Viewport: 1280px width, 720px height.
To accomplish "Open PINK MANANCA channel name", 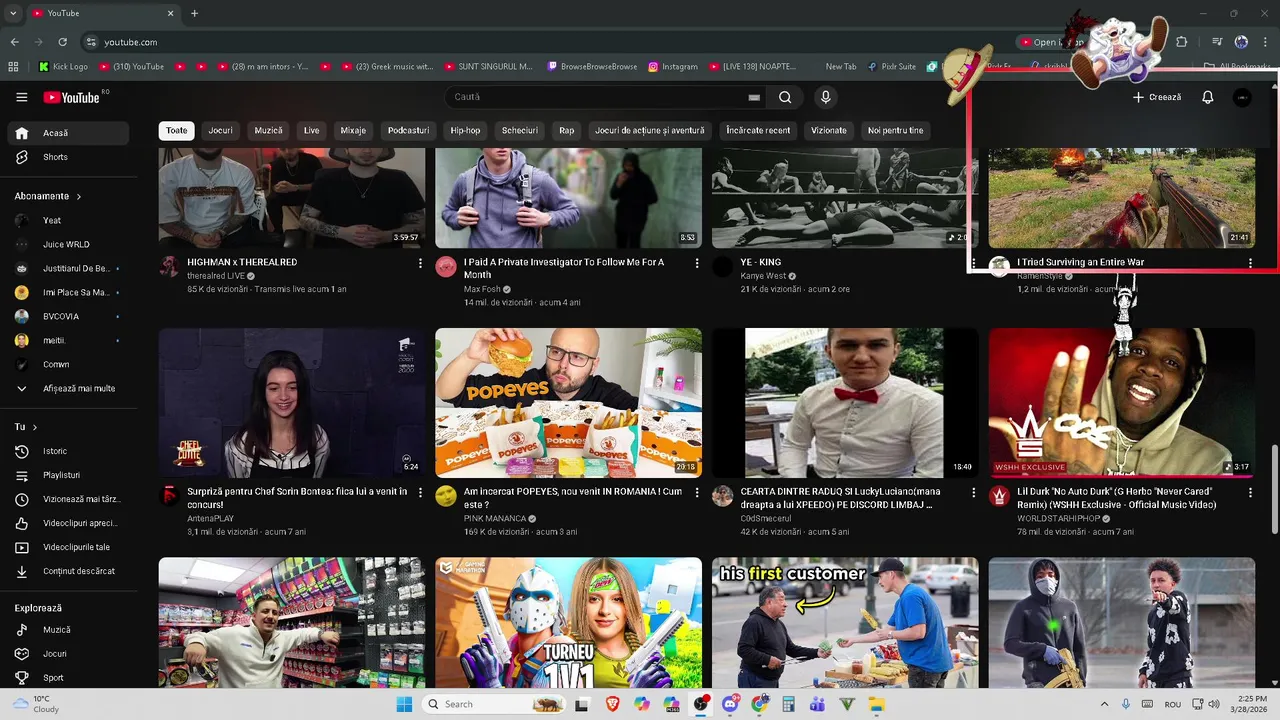I will point(495,519).
